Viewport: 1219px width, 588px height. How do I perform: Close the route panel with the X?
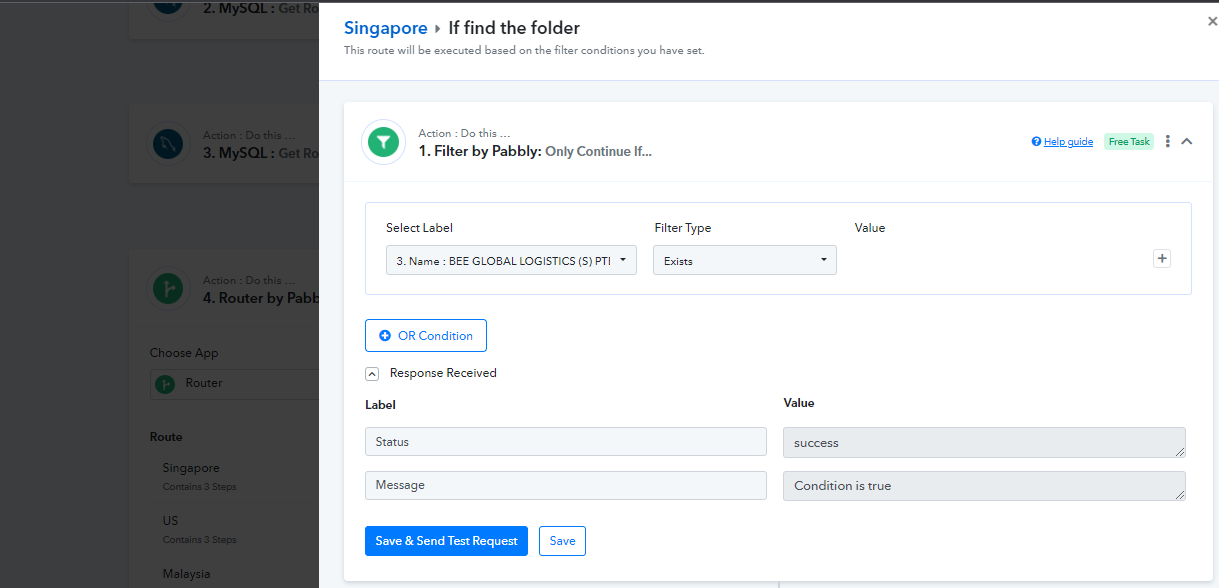click(x=1212, y=21)
